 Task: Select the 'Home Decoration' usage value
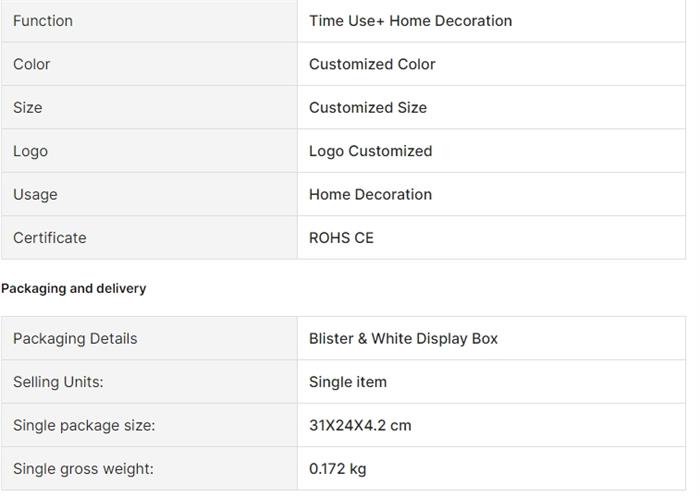370,195
